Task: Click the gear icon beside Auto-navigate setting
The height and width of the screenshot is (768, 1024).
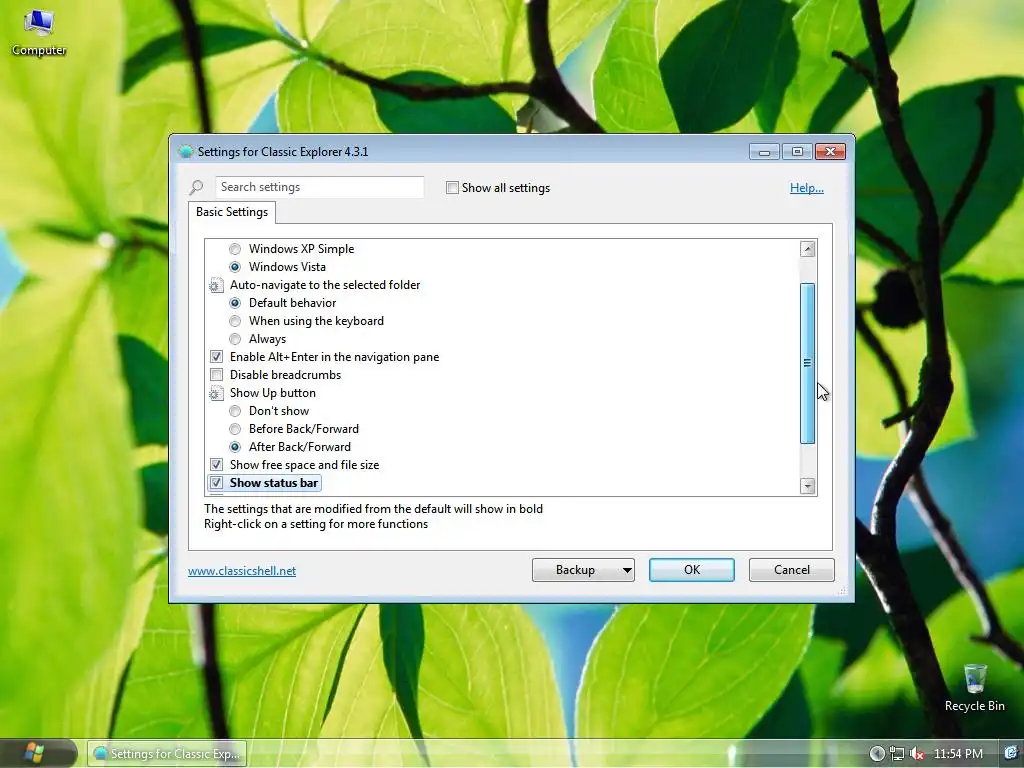Action: (216, 285)
